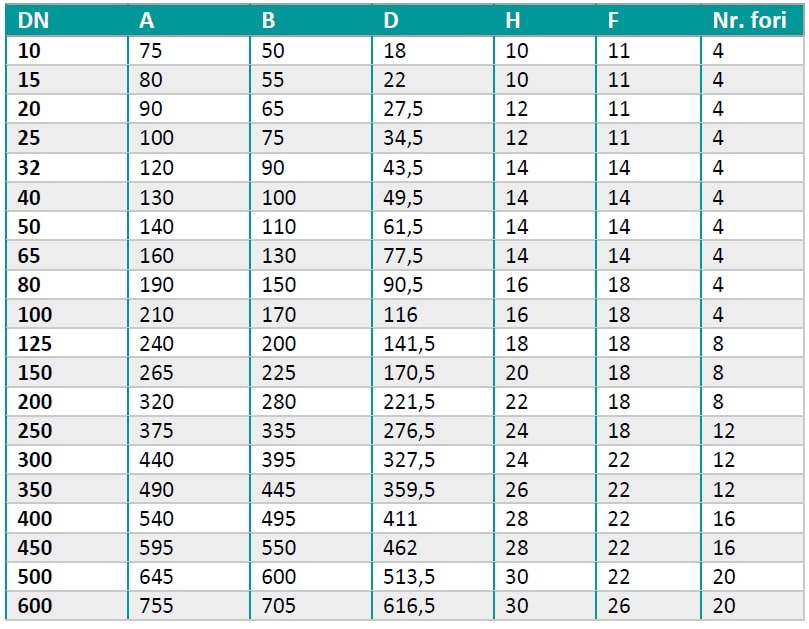Image resolution: width=809 pixels, height=629 pixels.
Task: Select the B column header
Action: (x=268, y=21)
